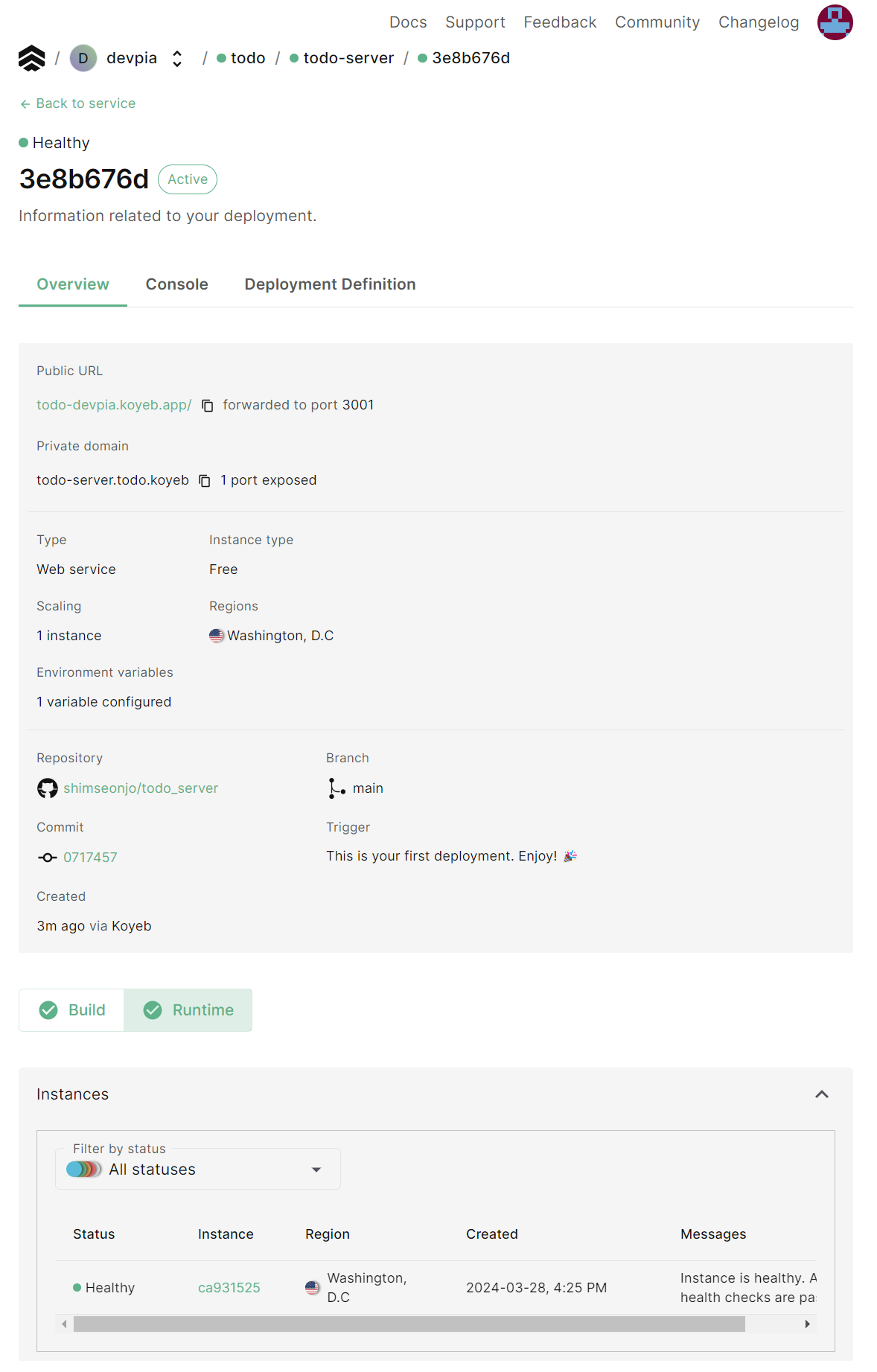Collapse the Instances section
This screenshot has height=1372, width=877.
821,1094
